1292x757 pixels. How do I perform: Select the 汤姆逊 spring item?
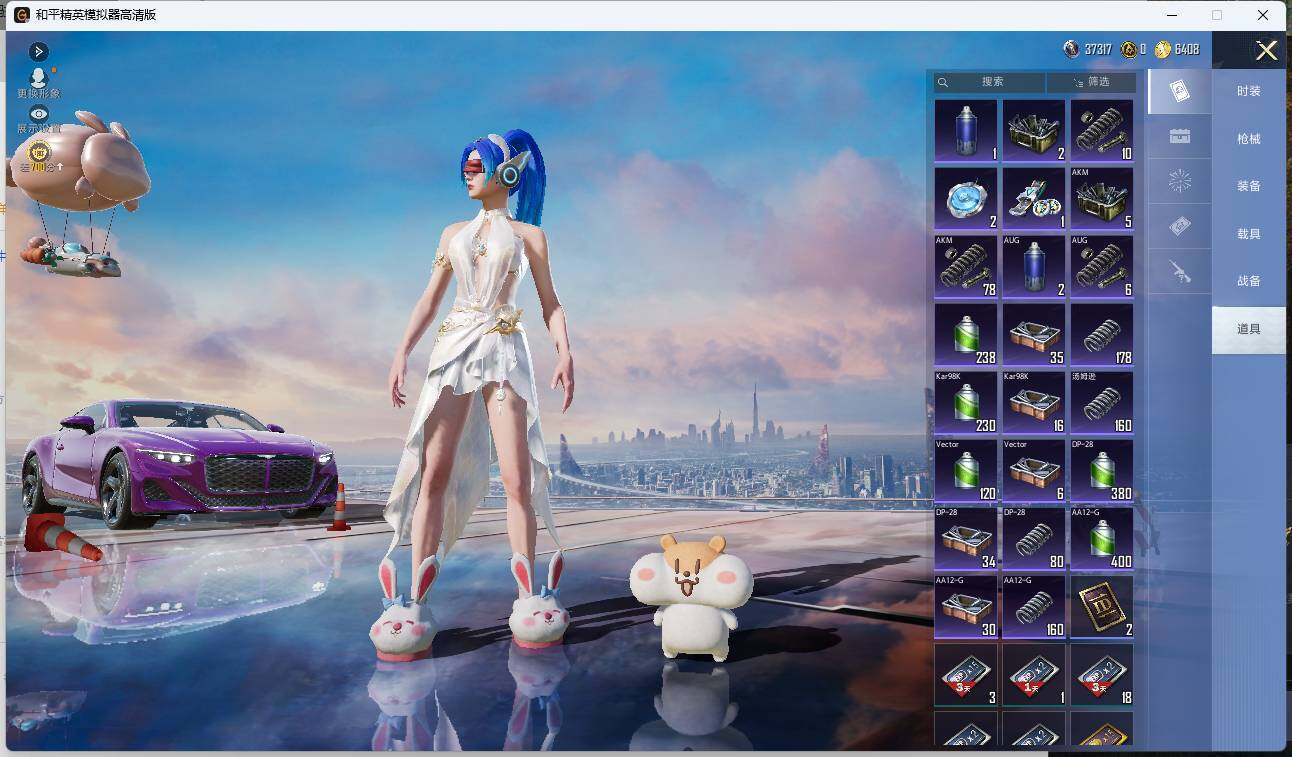pyautogui.click(x=1102, y=402)
